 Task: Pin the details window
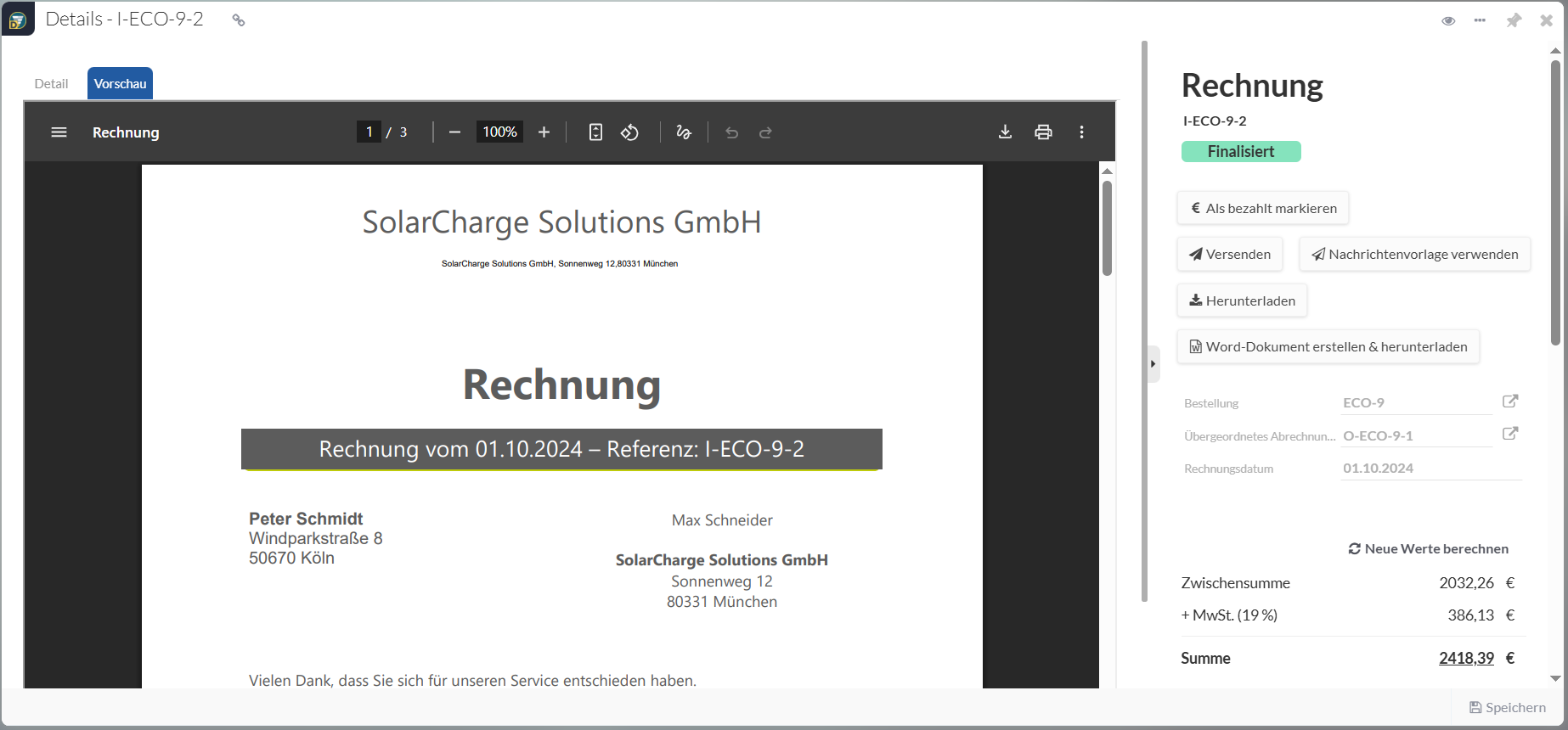(x=1514, y=20)
